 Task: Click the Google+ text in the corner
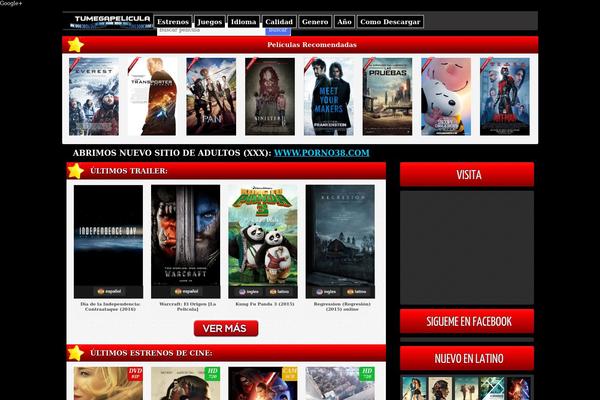click(x=11, y=3)
